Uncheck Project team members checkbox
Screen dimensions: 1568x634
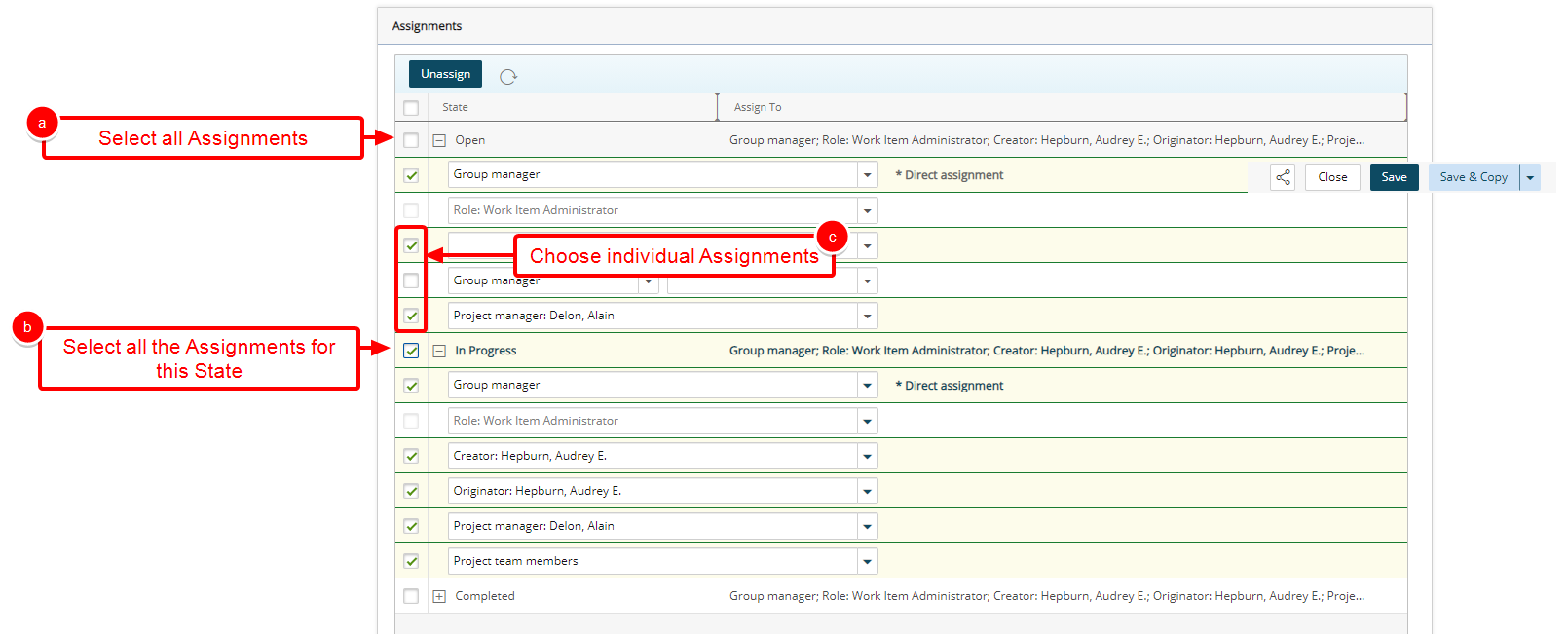[411, 561]
